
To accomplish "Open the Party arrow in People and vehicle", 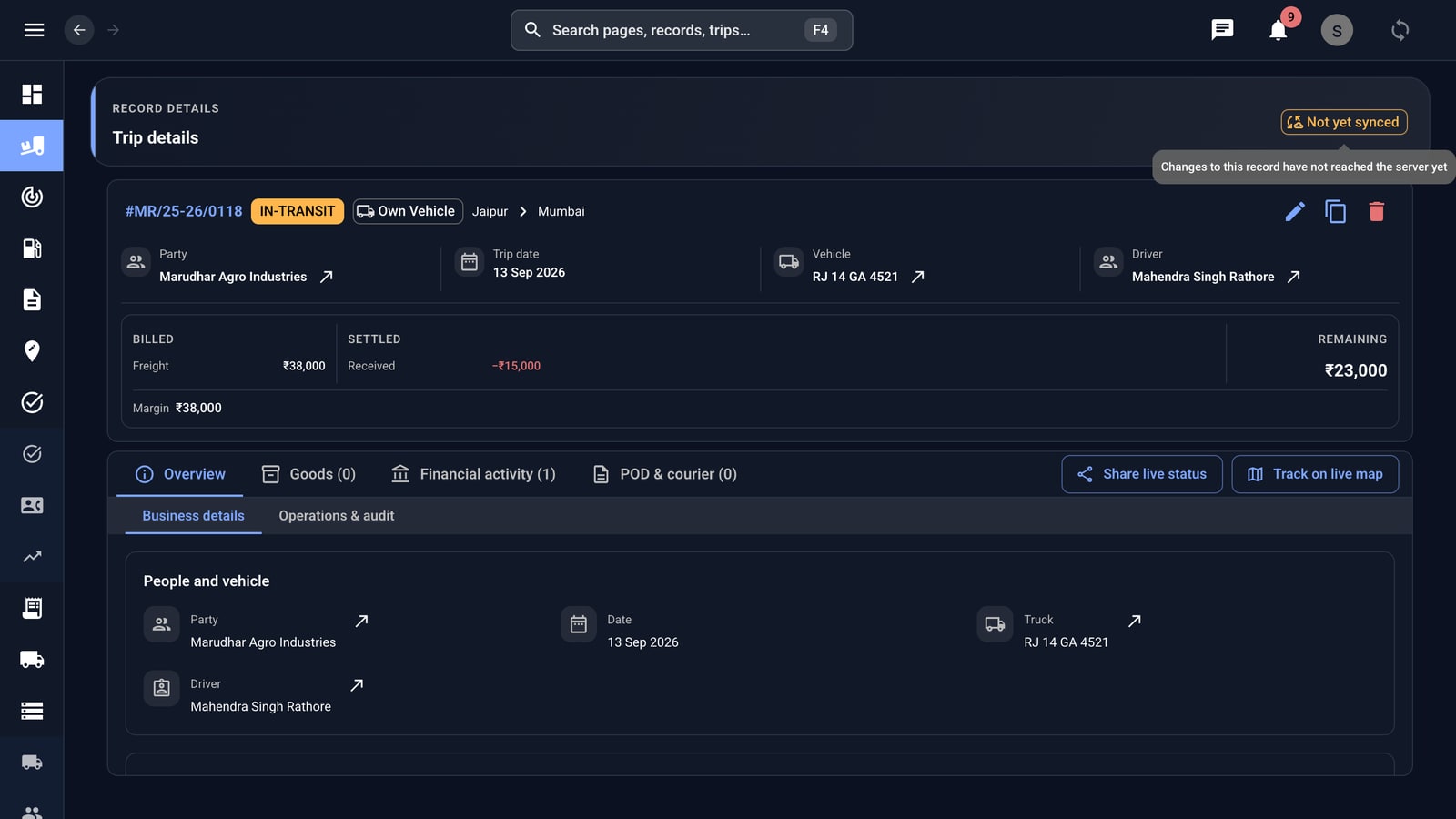I will (x=361, y=621).
